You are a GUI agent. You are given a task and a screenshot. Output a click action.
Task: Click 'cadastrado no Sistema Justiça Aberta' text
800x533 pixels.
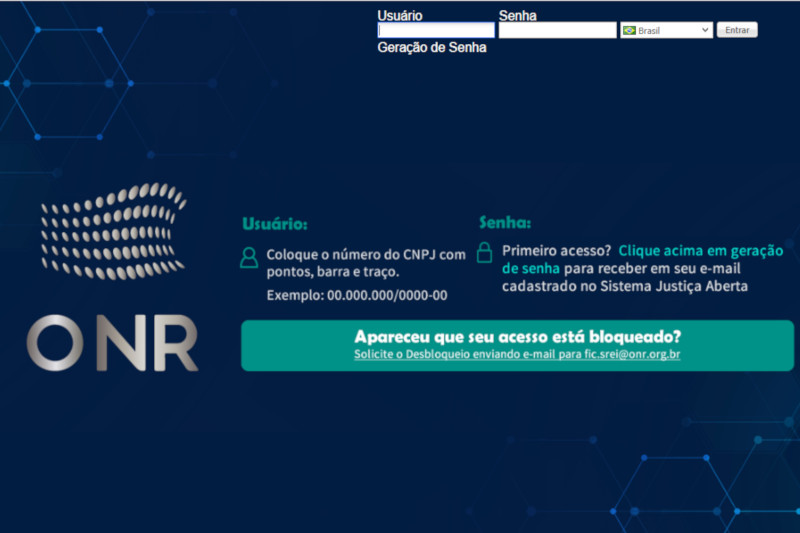624,286
